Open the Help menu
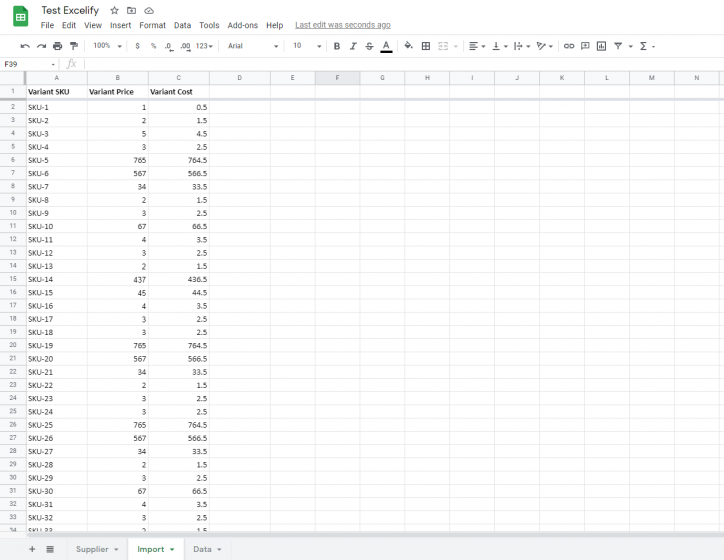 pos(274,25)
